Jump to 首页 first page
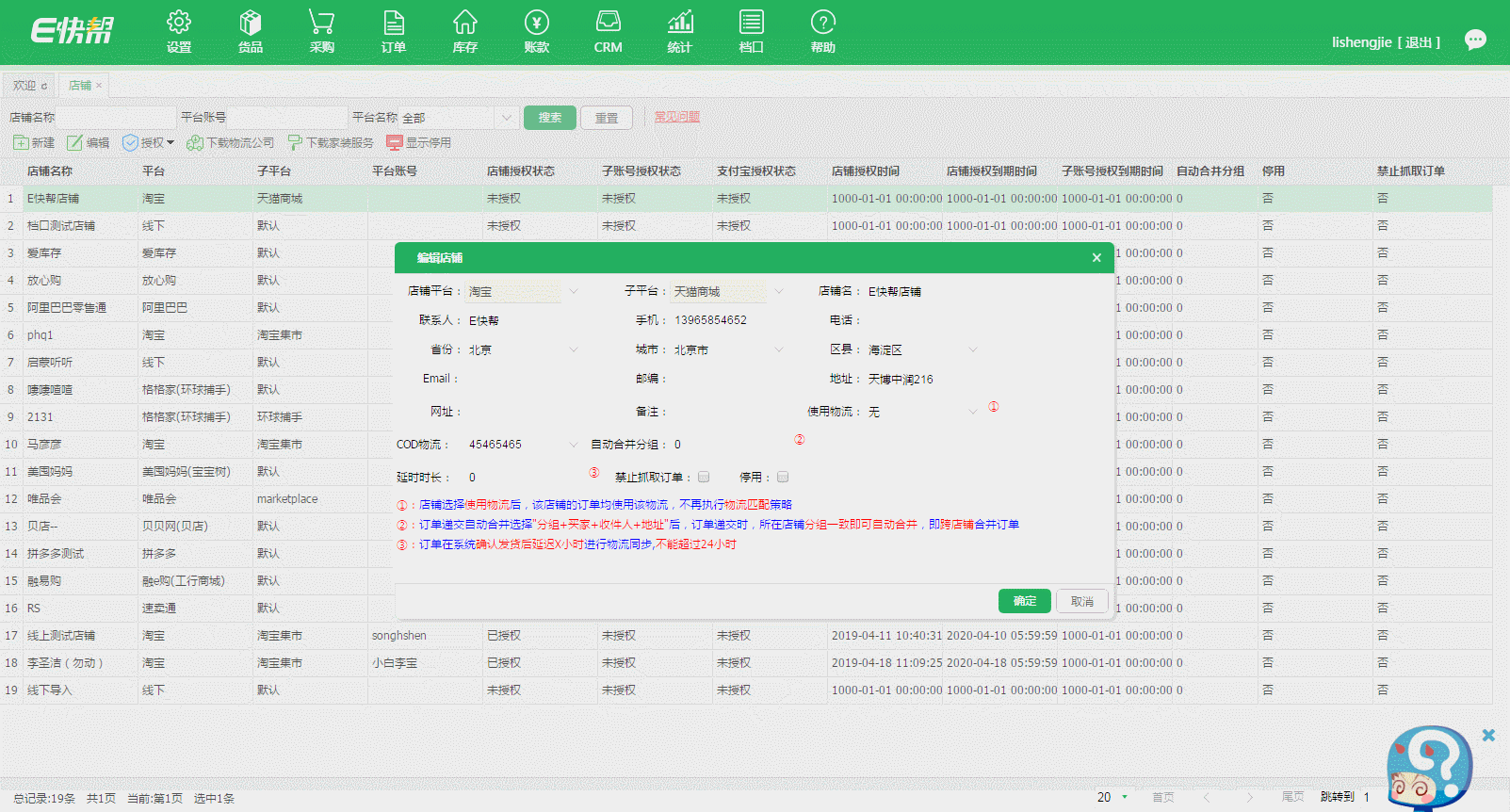This screenshot has width=1510, height=812. click(1163, 797)
